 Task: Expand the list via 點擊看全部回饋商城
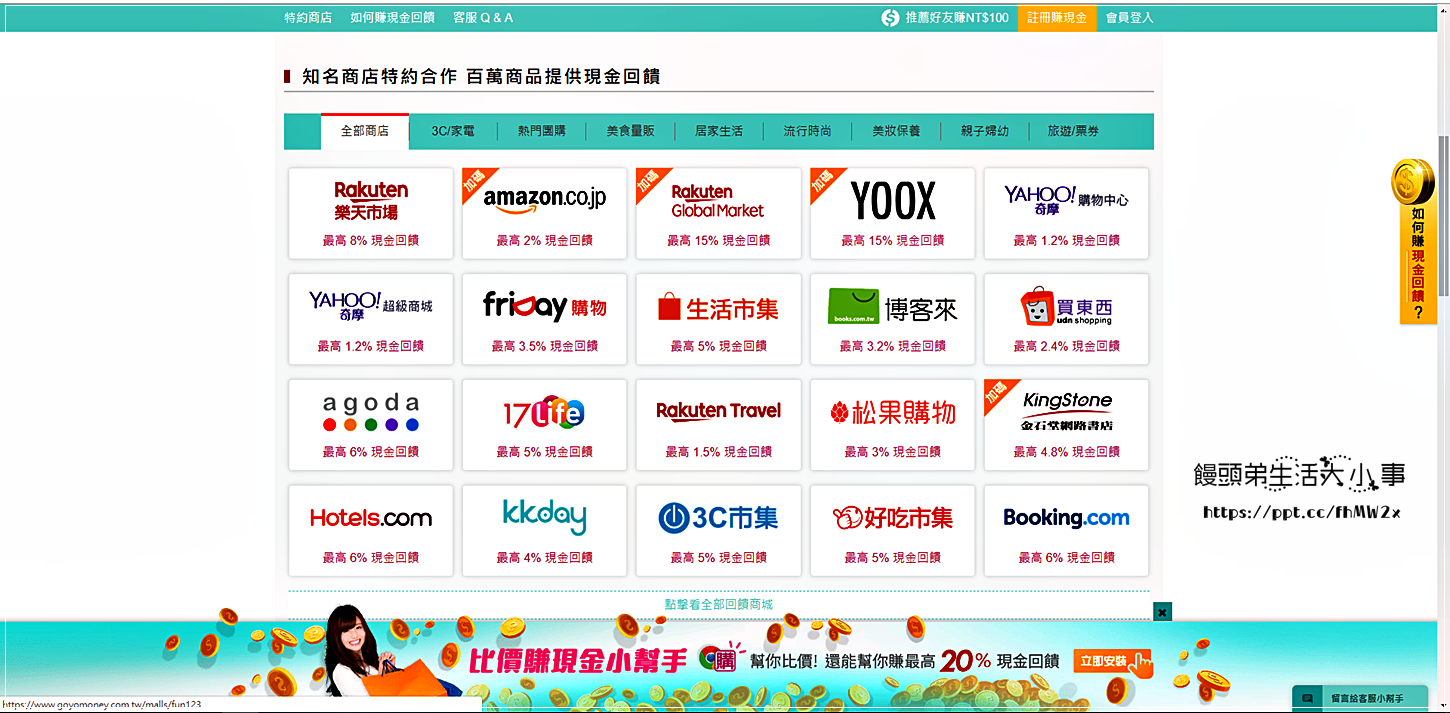718,604
